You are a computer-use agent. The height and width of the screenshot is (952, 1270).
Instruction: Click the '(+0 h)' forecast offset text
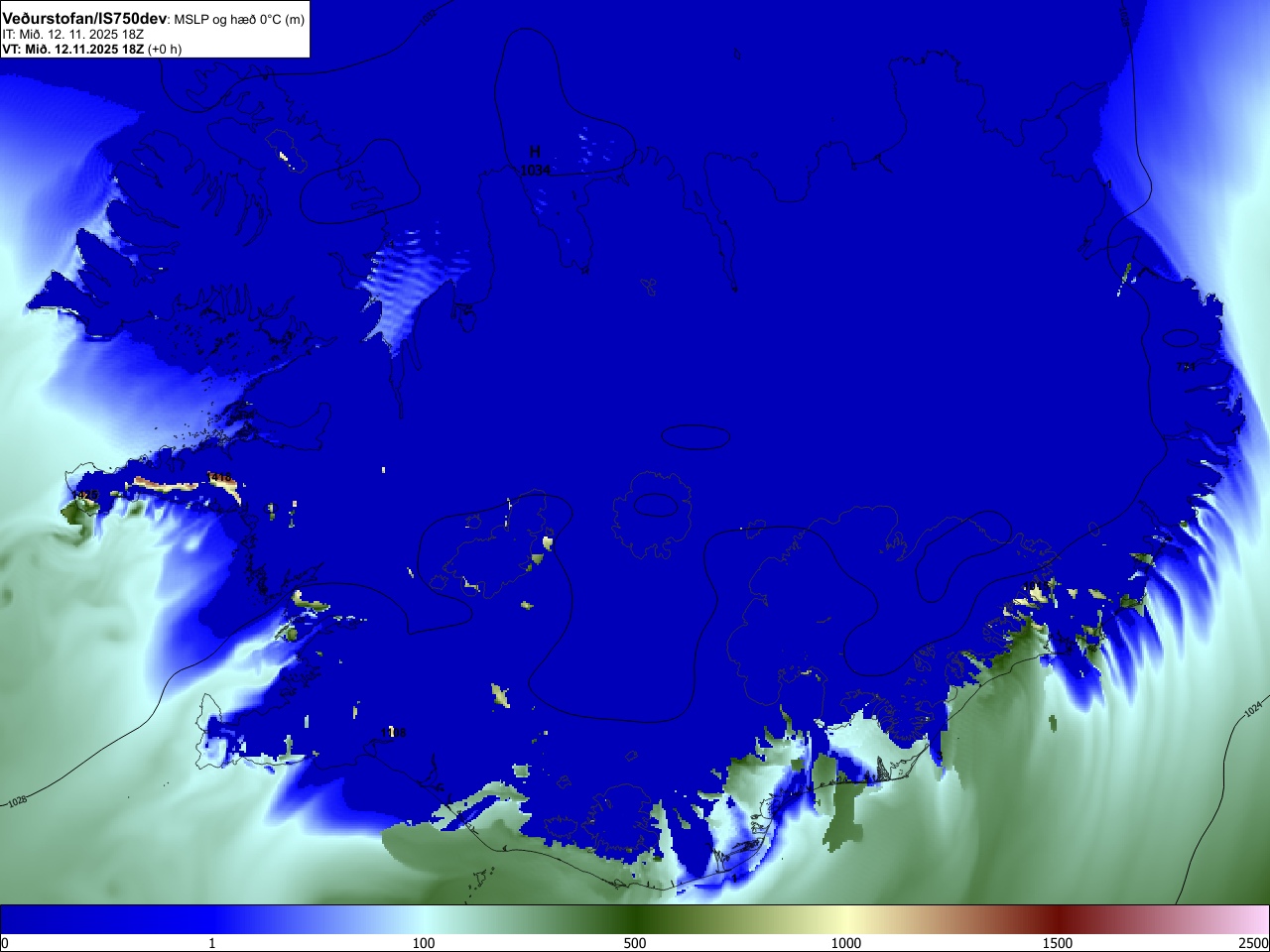[165, 50]
